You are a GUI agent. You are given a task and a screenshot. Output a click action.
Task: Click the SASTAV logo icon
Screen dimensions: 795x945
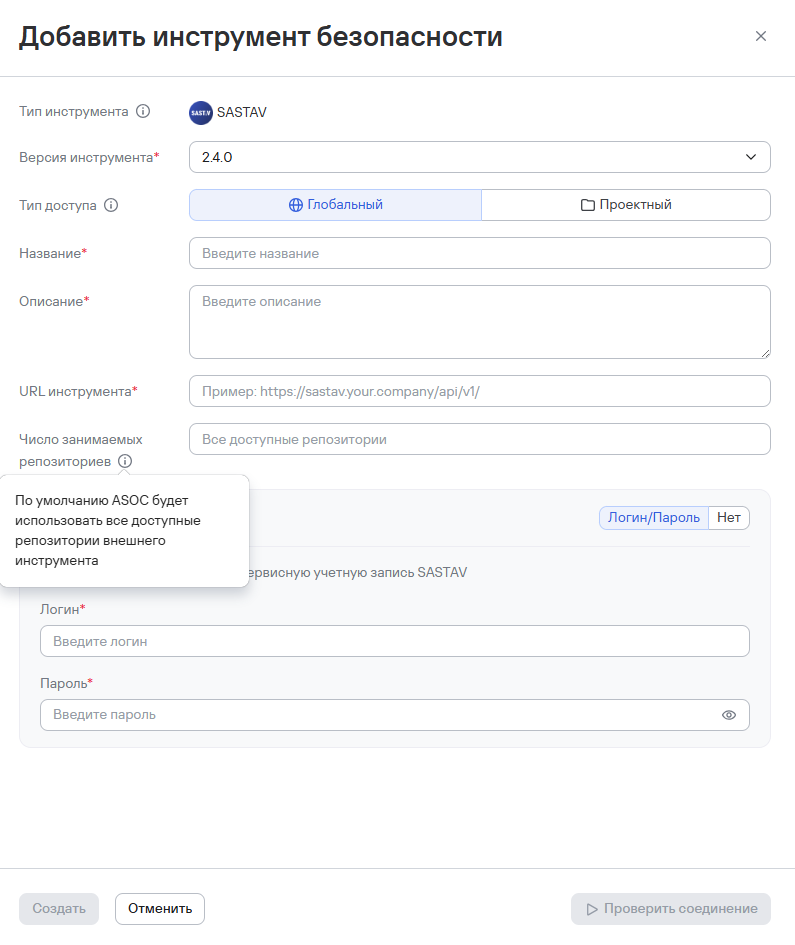(200, 112)
